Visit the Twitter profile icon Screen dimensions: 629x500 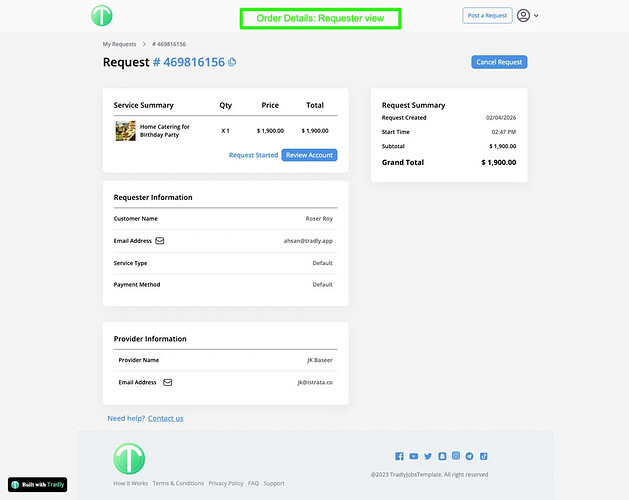[x=427, y=456]
